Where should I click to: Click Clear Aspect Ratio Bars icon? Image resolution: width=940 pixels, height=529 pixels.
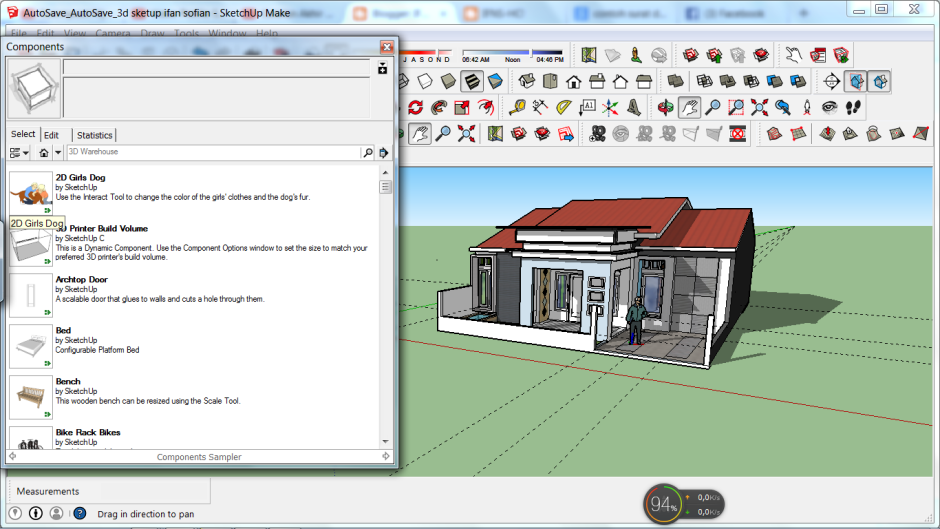(738, 134)
